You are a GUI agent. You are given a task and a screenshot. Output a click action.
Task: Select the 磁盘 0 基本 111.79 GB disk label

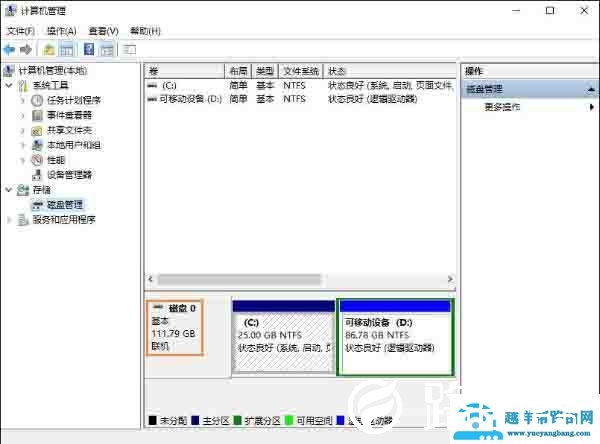click(174, 328)
